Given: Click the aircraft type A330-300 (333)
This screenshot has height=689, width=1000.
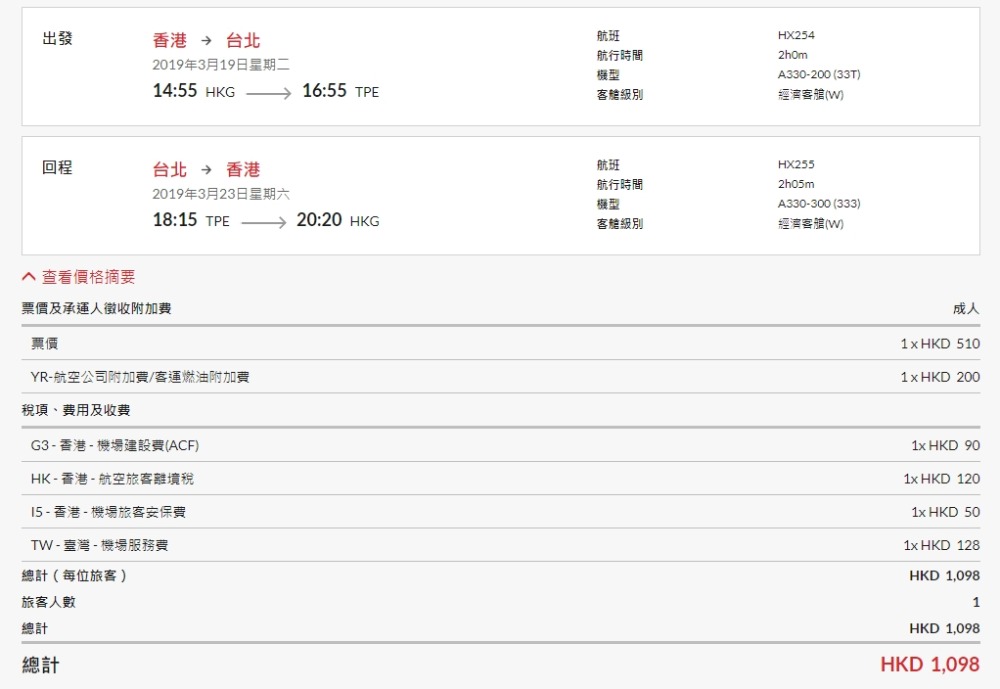Looking at the screenshot, I should point(818,203).
